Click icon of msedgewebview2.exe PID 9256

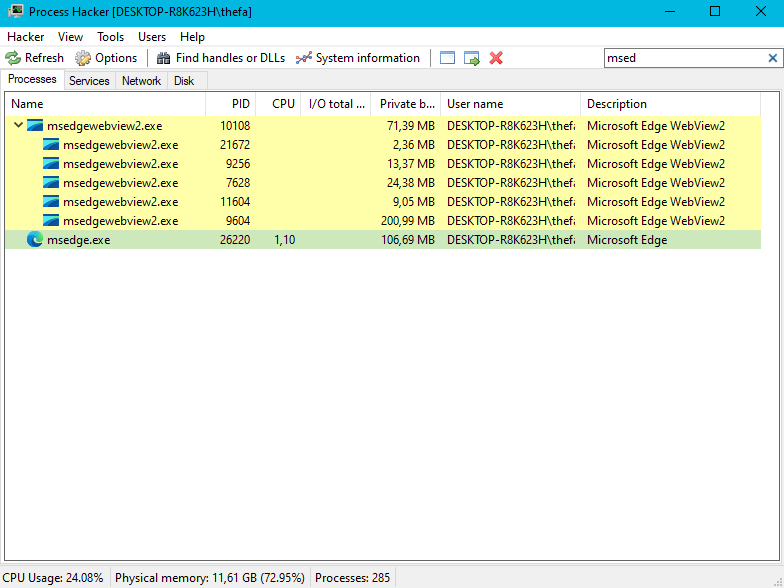coord(50,164)
